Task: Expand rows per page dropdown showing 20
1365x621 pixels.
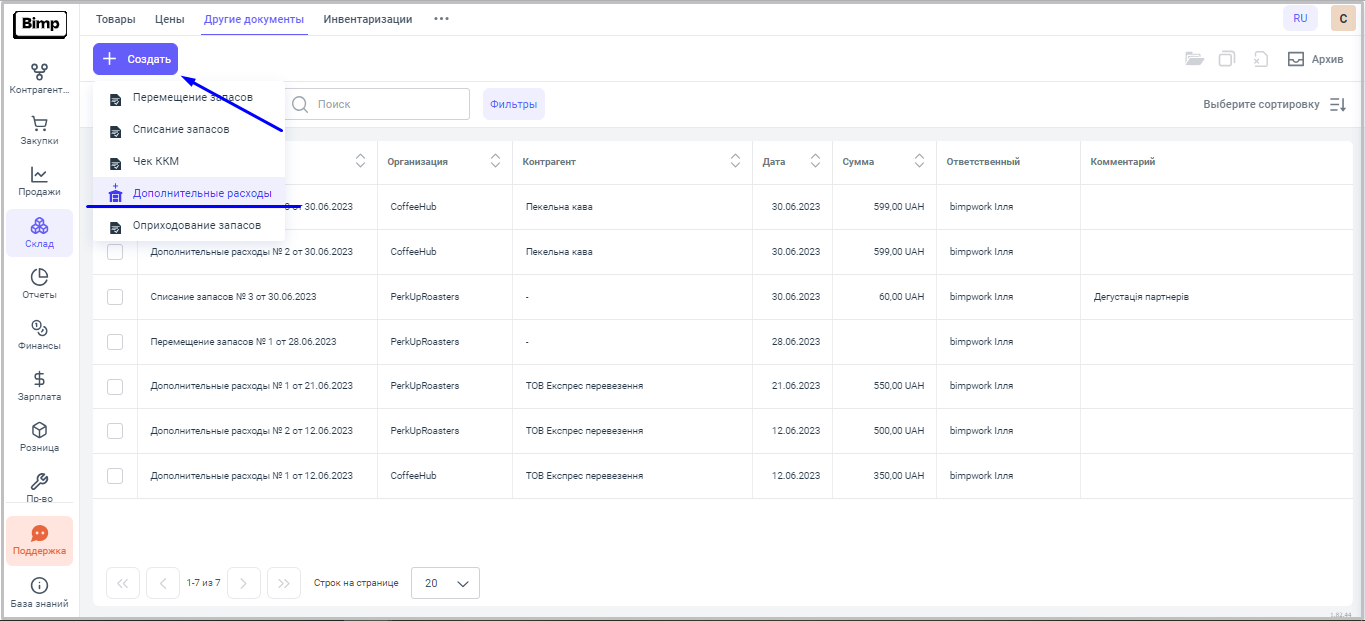Action: 445,583
